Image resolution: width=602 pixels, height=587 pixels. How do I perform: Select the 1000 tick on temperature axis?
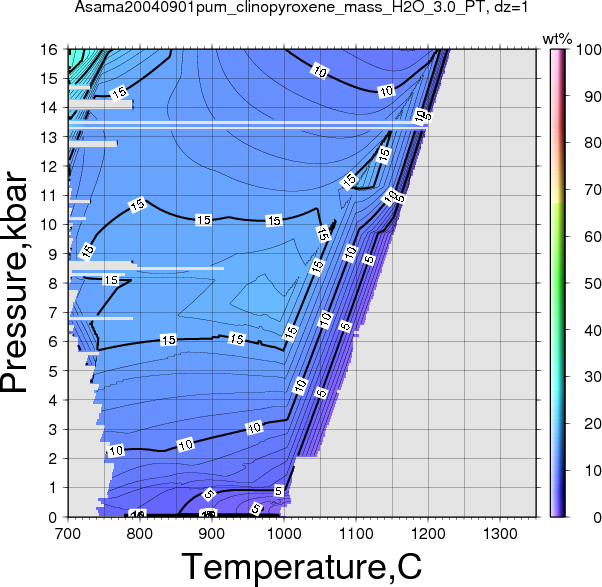[284, 534]
